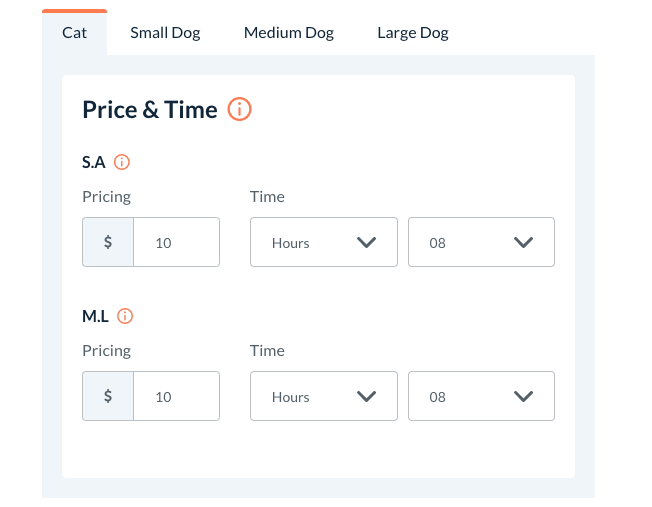Click the info icon beside S.A
This screenshot has width=652, height=507.
pyautogui.click(x=122, y=162)
